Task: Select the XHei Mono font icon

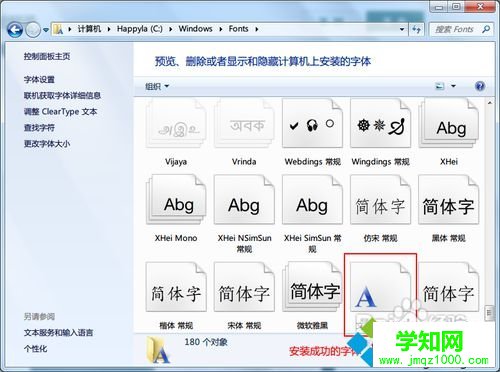Action: pos(176,199)
